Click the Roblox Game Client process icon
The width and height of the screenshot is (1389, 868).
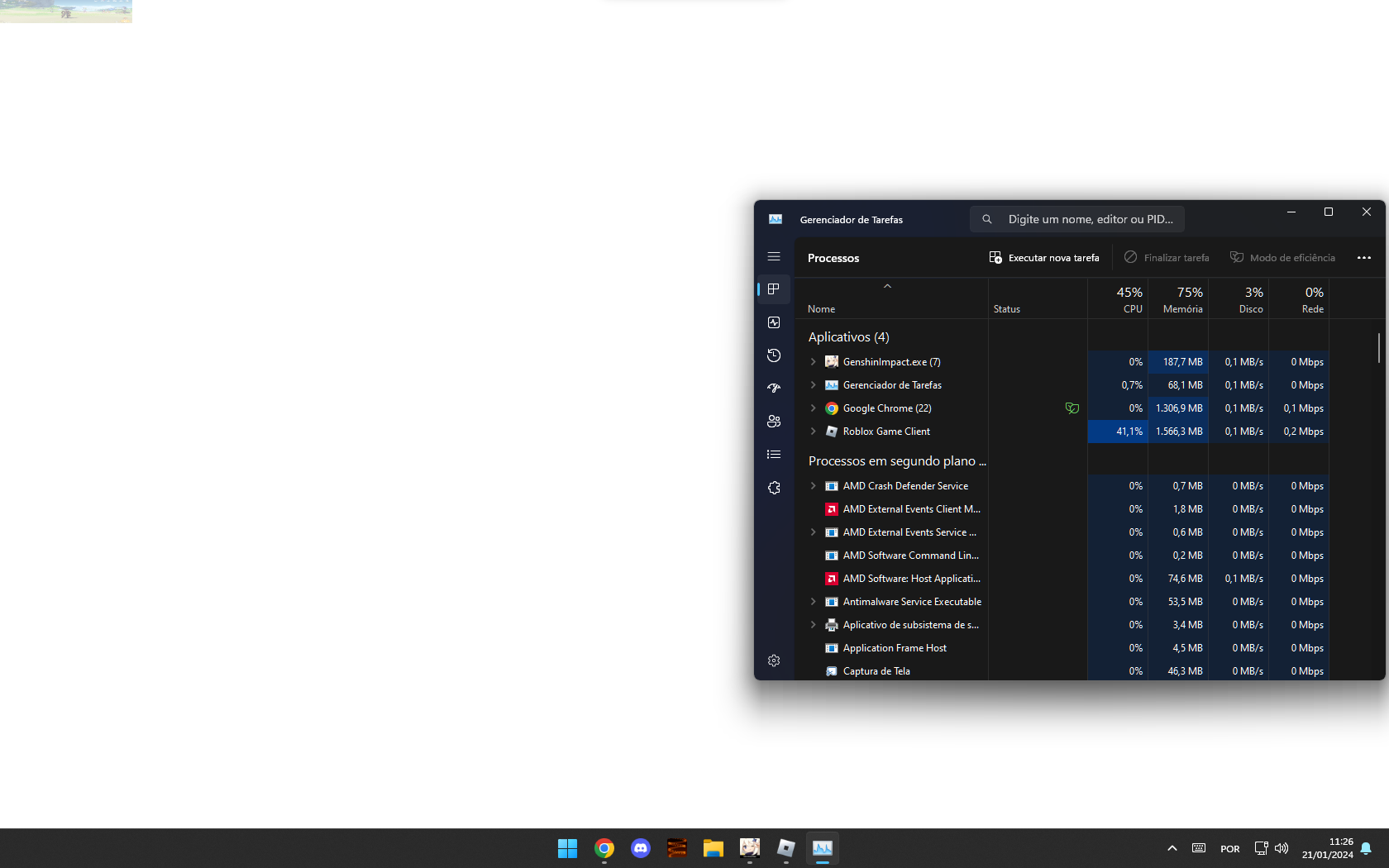coord(832,432)
